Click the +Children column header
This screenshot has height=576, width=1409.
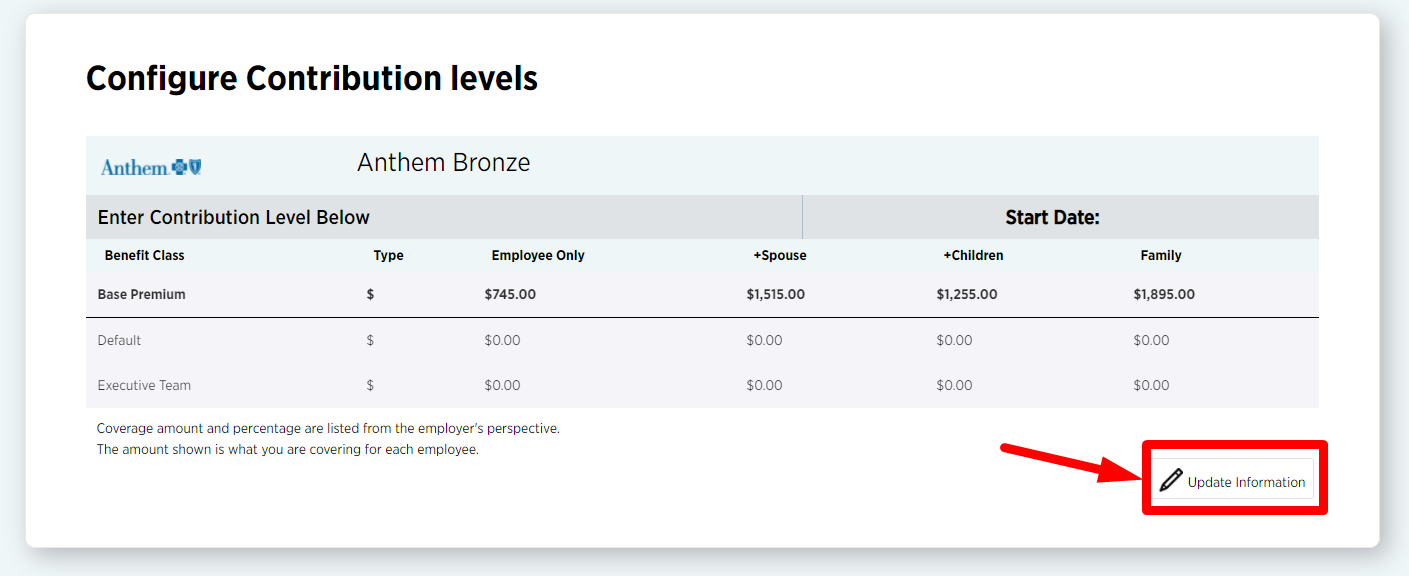pyautogui.click(x=973, y=255)
